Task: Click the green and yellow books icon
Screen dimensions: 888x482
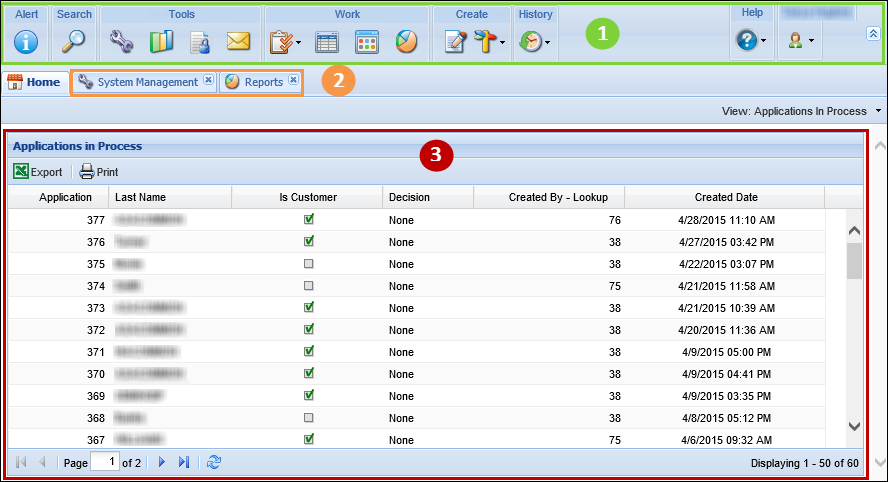Action: [161, 41]
